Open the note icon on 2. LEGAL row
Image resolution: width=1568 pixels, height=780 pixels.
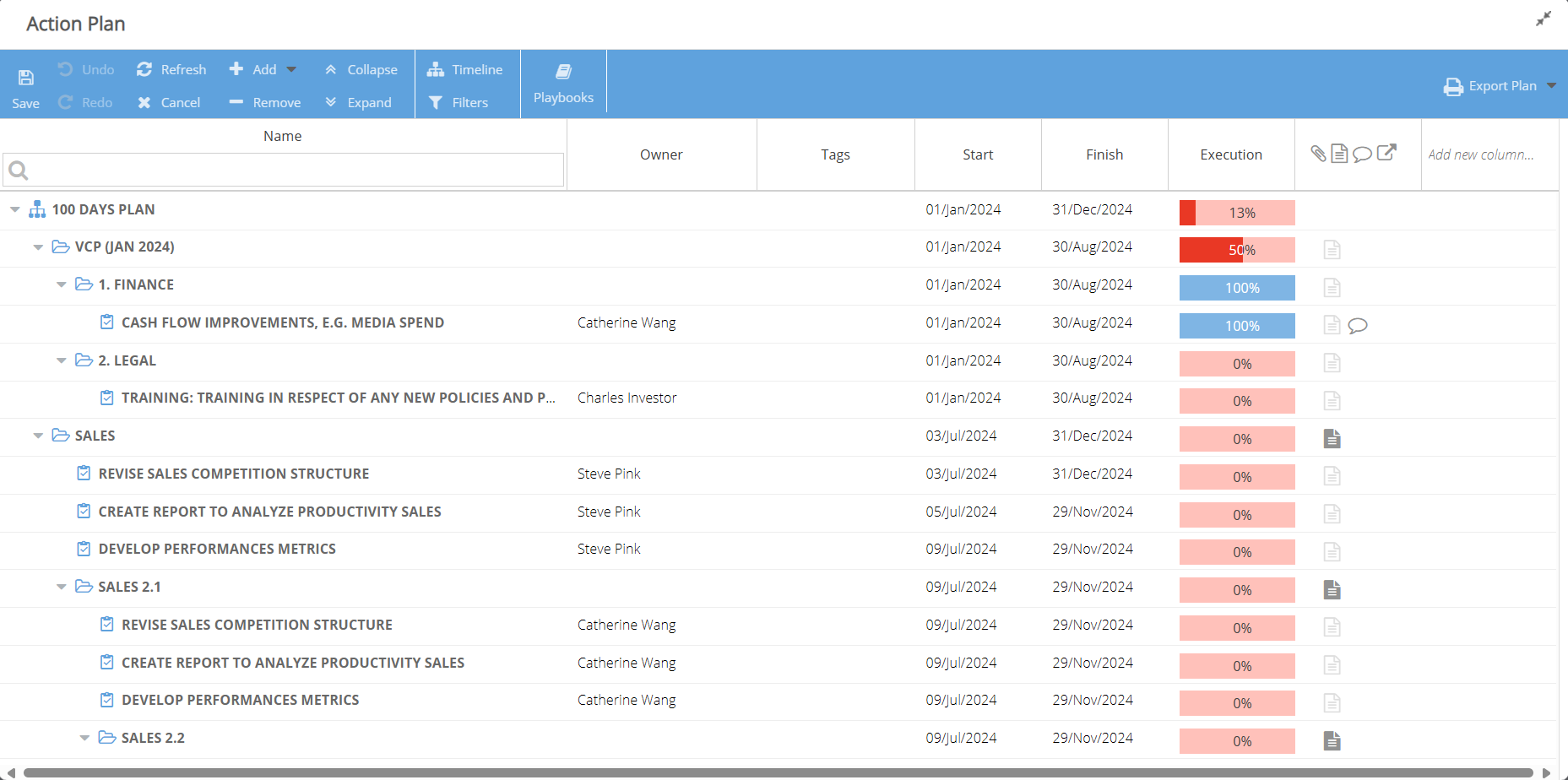[x=1332, y=363]
